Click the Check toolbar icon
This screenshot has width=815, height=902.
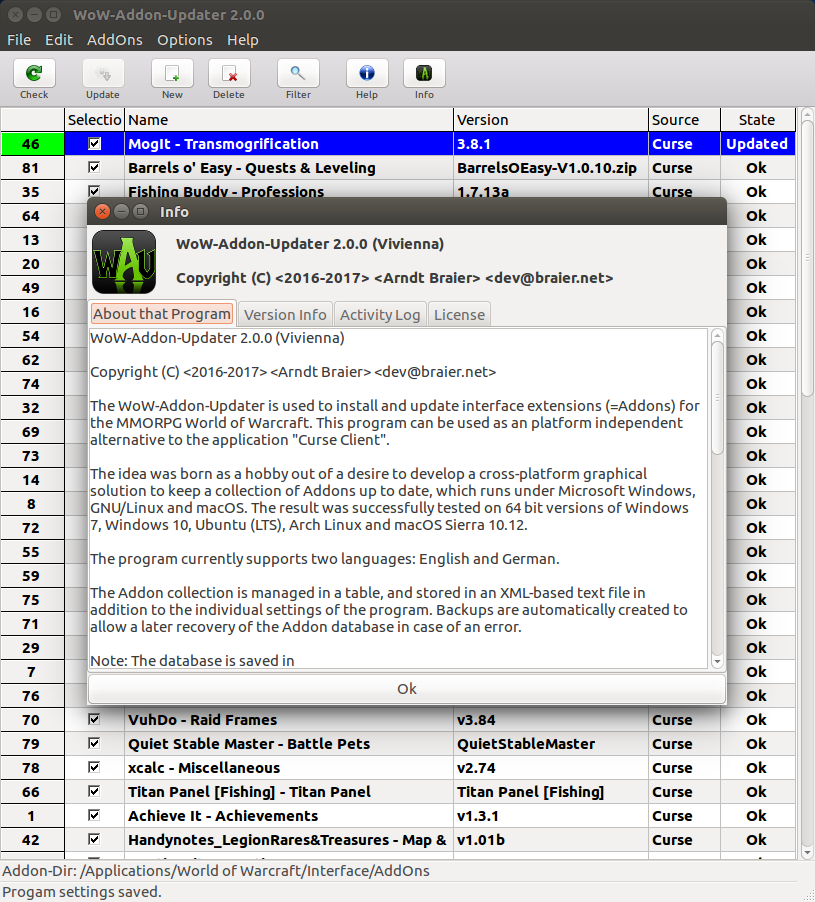[34, 74]
